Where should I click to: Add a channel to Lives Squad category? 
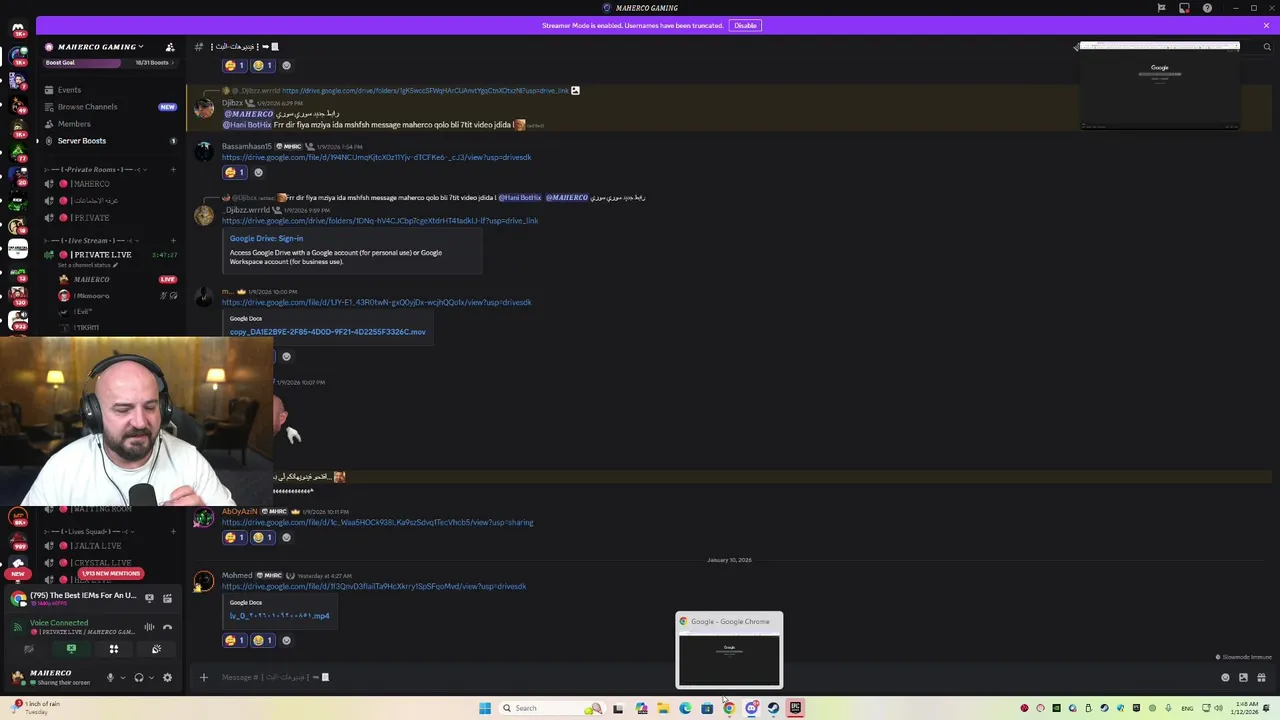(173, 532)
